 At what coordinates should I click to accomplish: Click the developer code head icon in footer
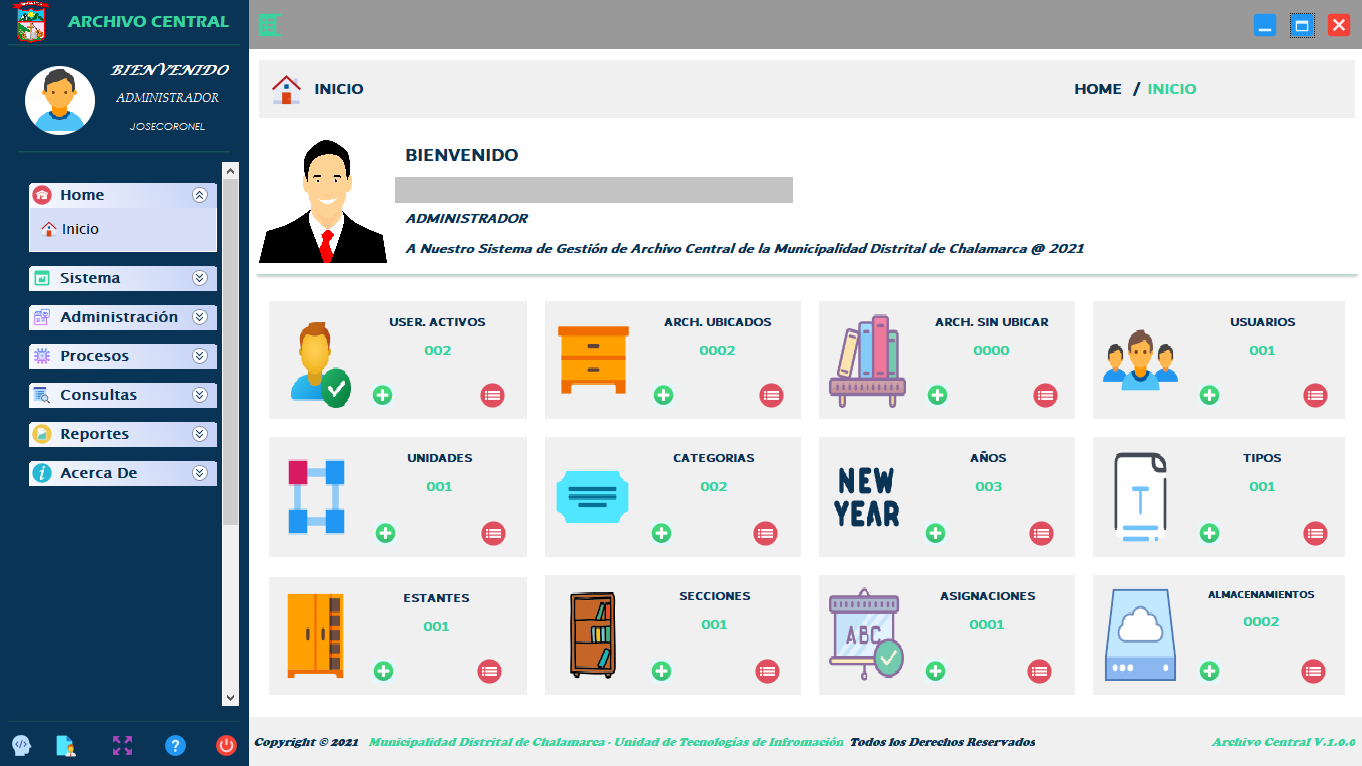[21, 745]
